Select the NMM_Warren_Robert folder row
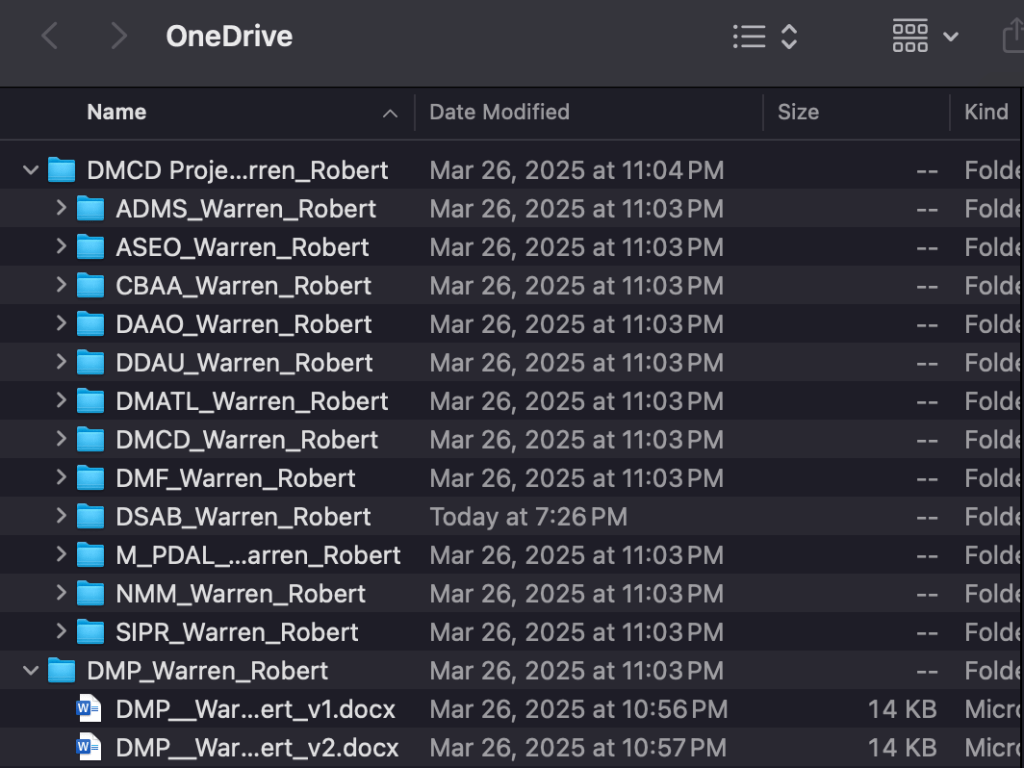This screenshot has width=1024, height=768. point(240,594)
